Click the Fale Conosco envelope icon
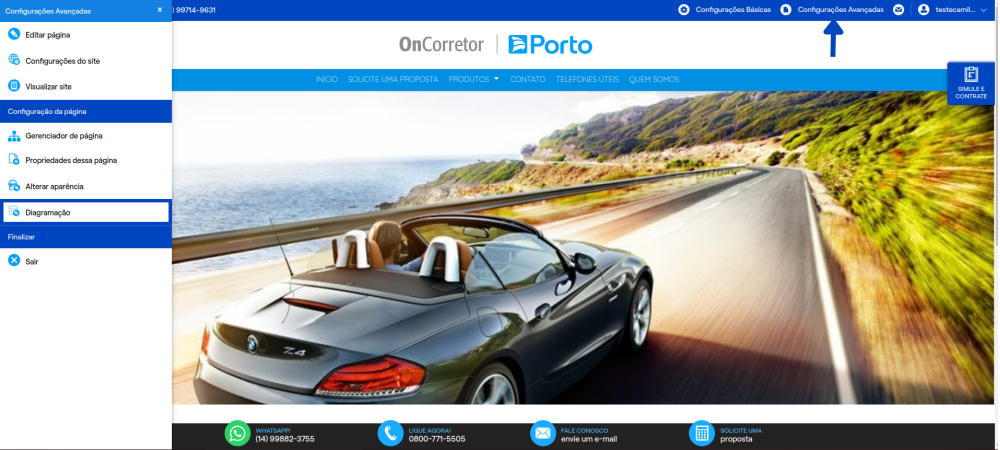The height and width of the screenshot is (450, 1000). [x=543, y=433]
